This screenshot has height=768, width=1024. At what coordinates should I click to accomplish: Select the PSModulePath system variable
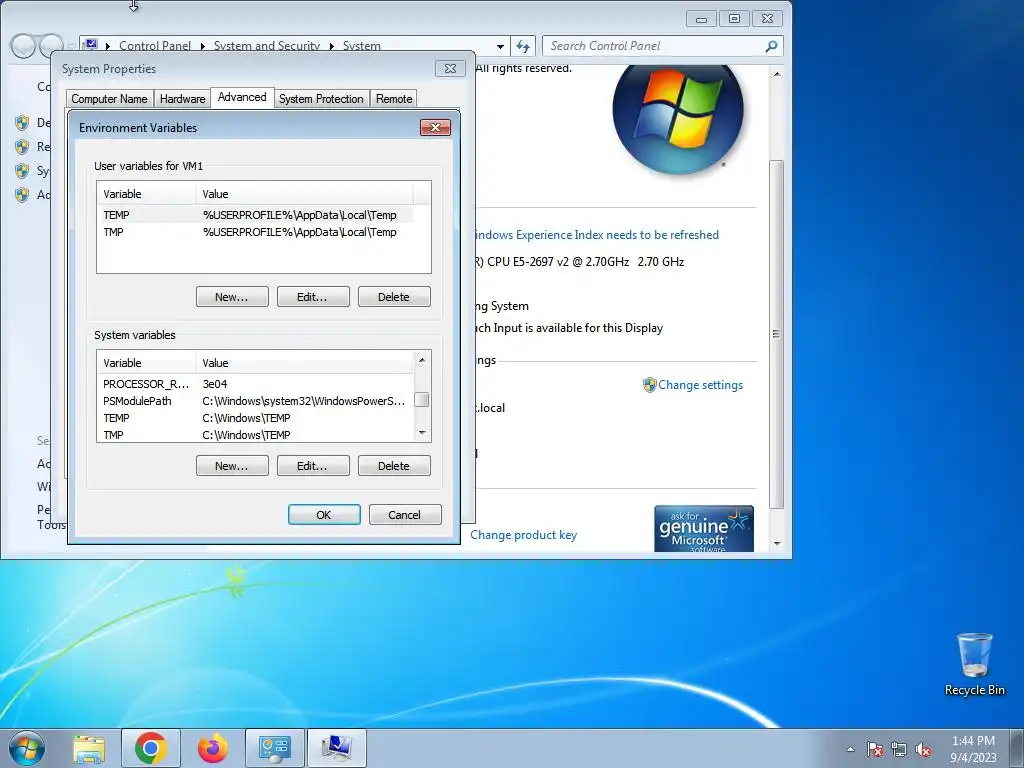[255, 401]
